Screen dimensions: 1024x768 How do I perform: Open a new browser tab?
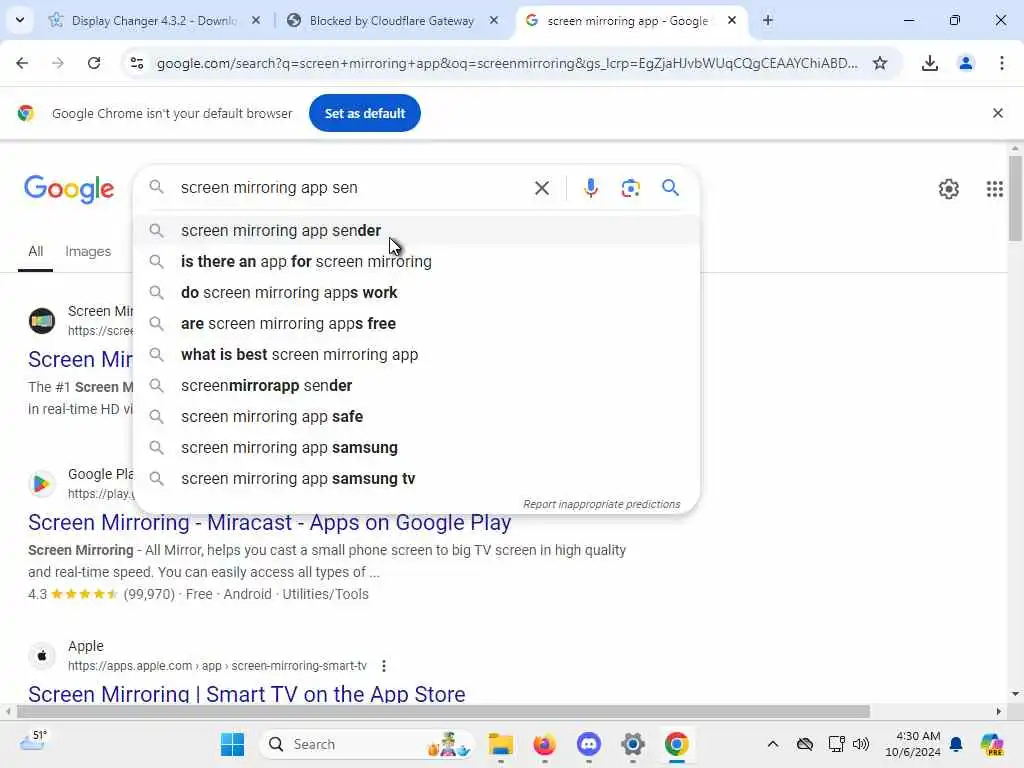click(x=768, y=21)
